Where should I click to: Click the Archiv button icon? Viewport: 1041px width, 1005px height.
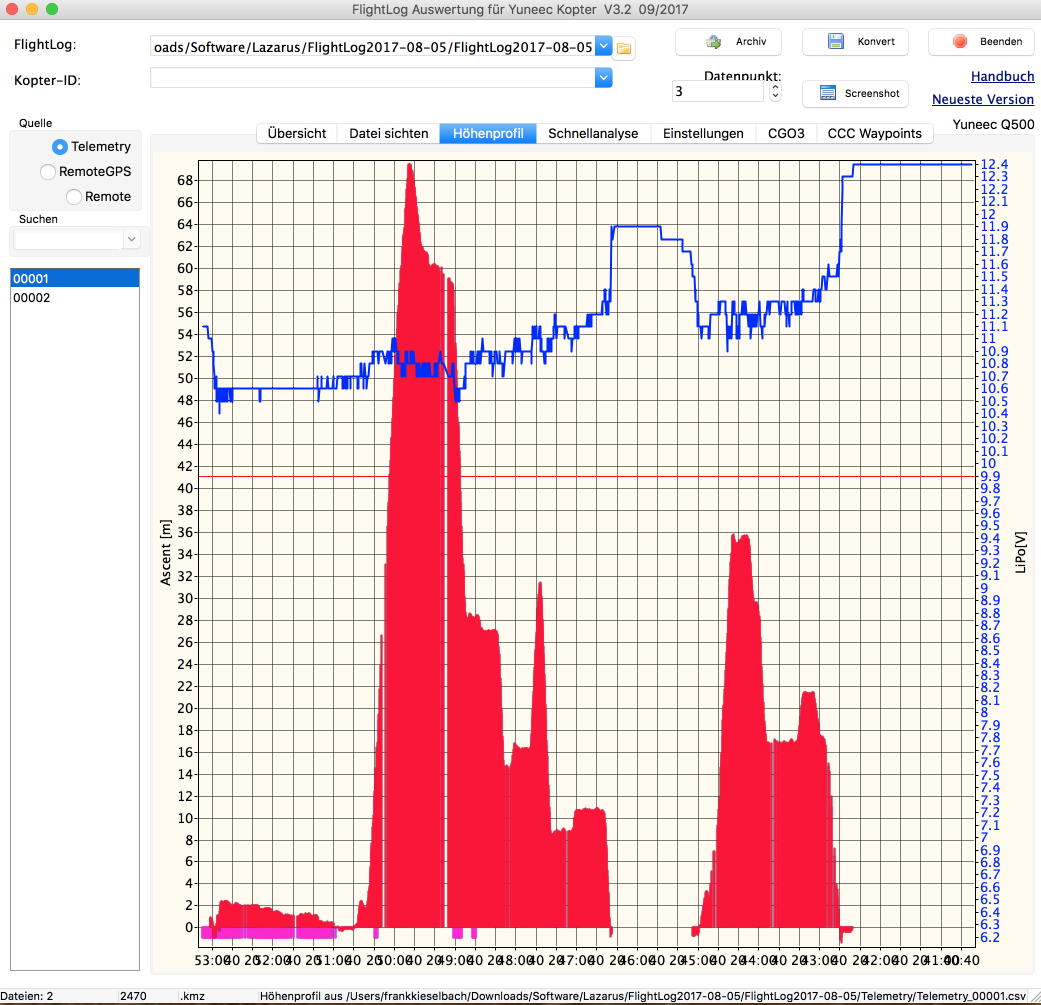point(714,42)
